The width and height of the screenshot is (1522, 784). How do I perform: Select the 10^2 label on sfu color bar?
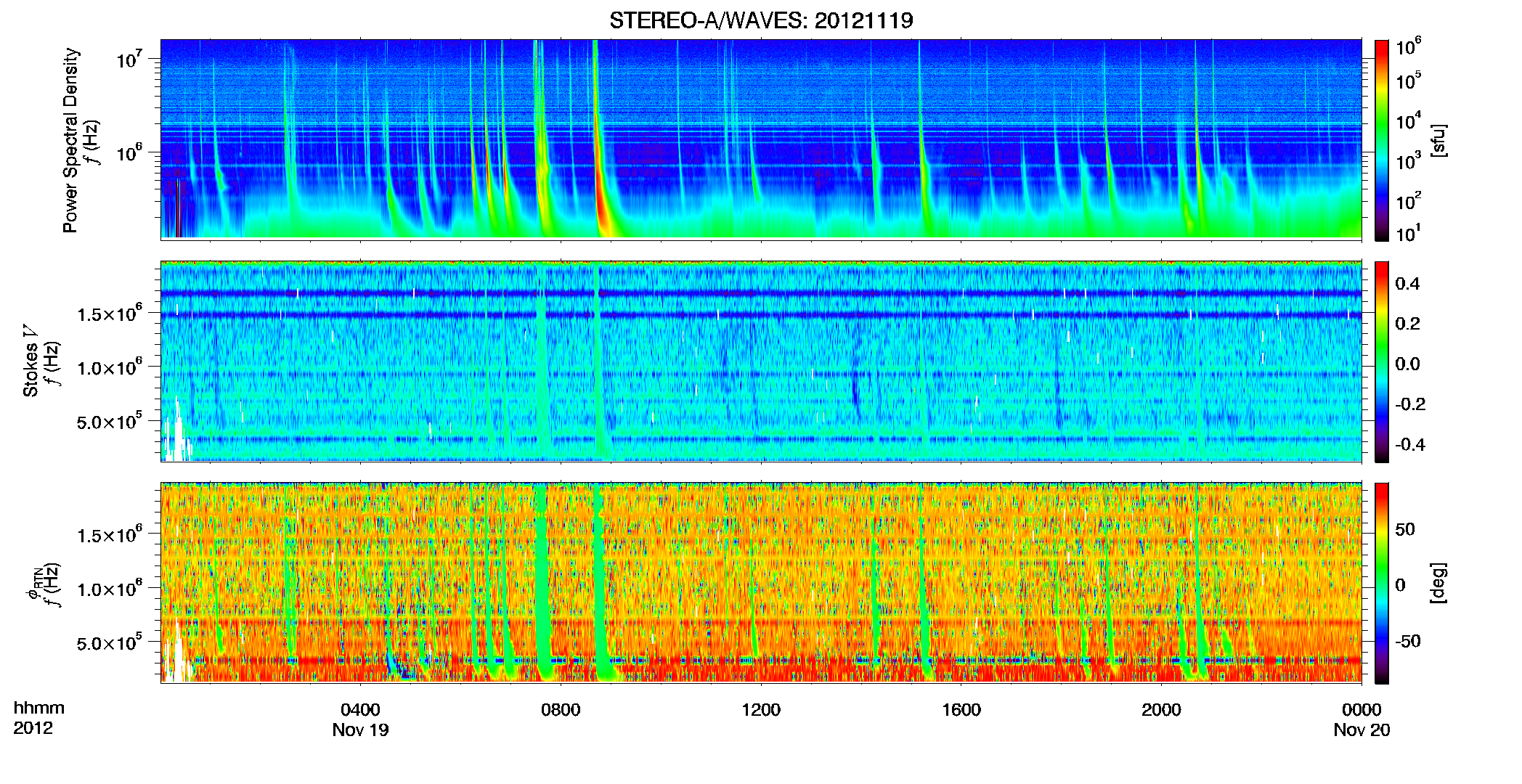1409,200
